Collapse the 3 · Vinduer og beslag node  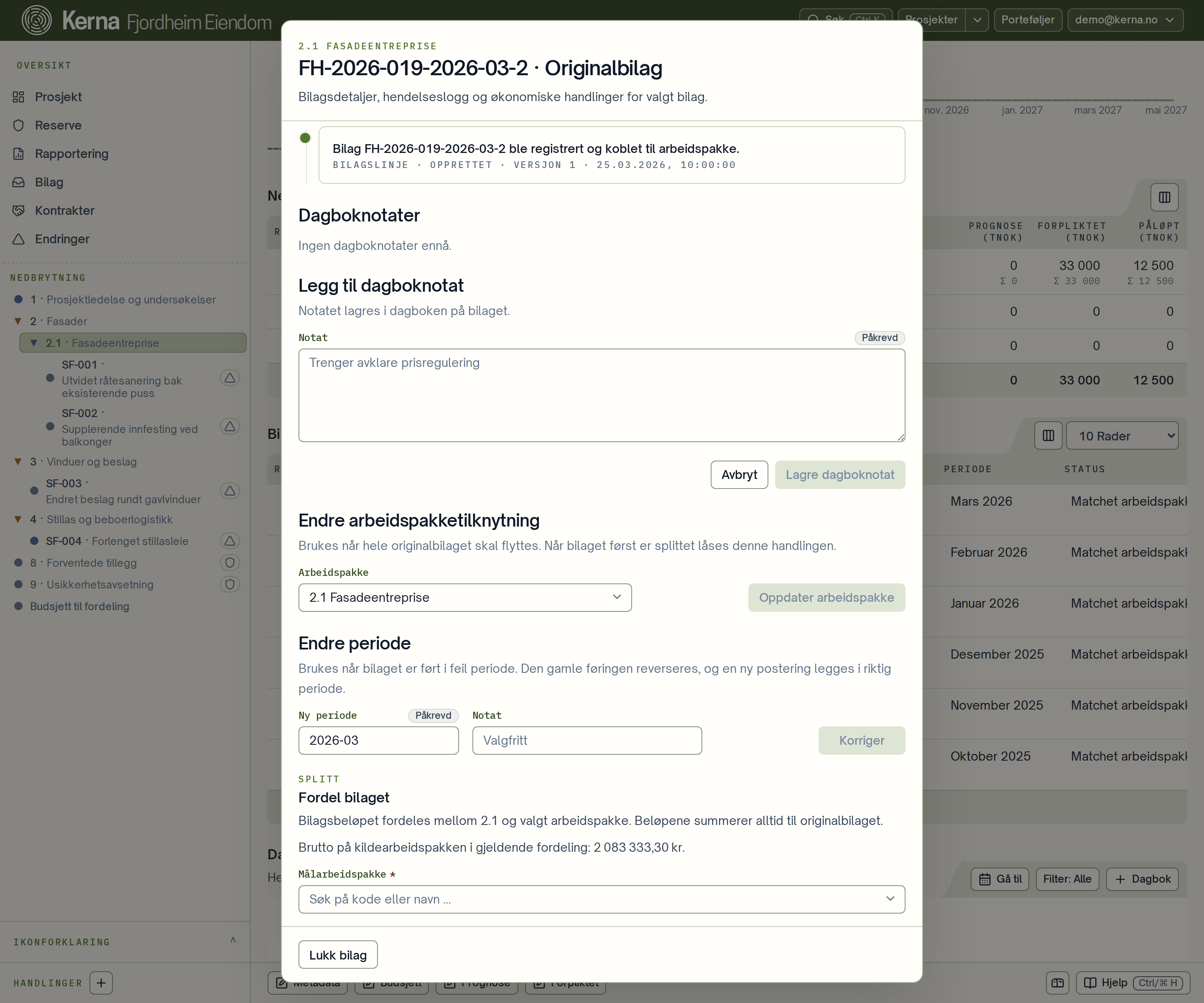[18, 462]
